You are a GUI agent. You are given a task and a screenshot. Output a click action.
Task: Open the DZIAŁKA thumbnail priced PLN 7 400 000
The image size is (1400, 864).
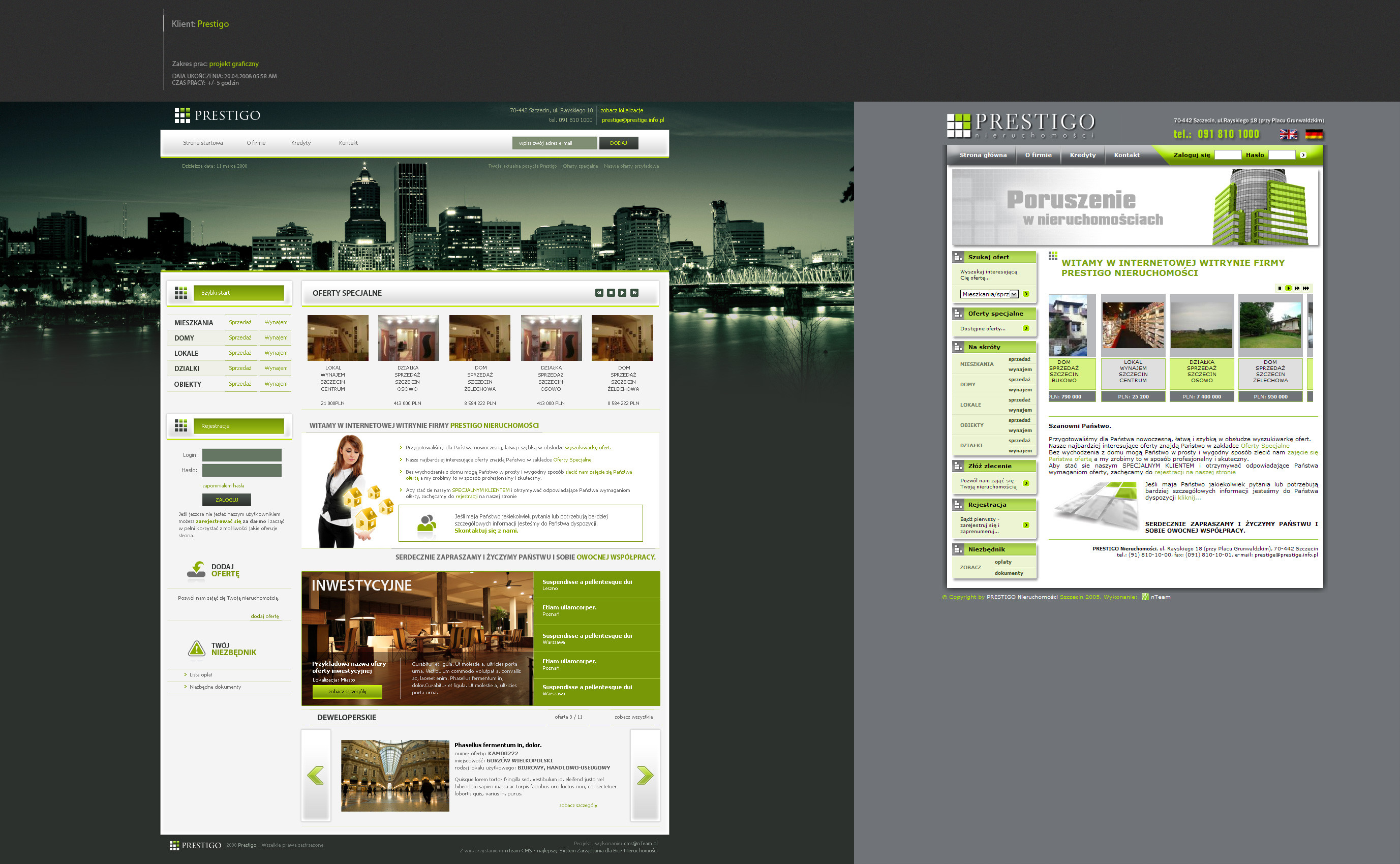tap(1201, 326)
